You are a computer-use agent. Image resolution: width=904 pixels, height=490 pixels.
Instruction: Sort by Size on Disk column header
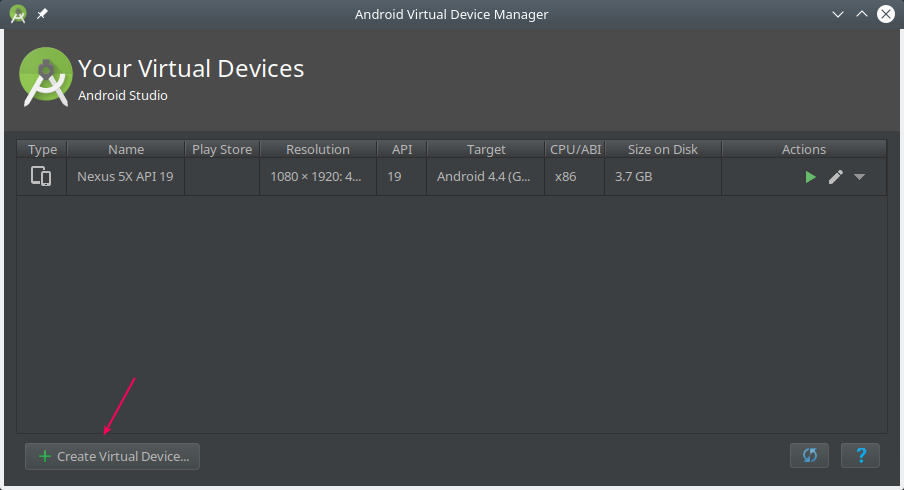[x=662, y=149]
